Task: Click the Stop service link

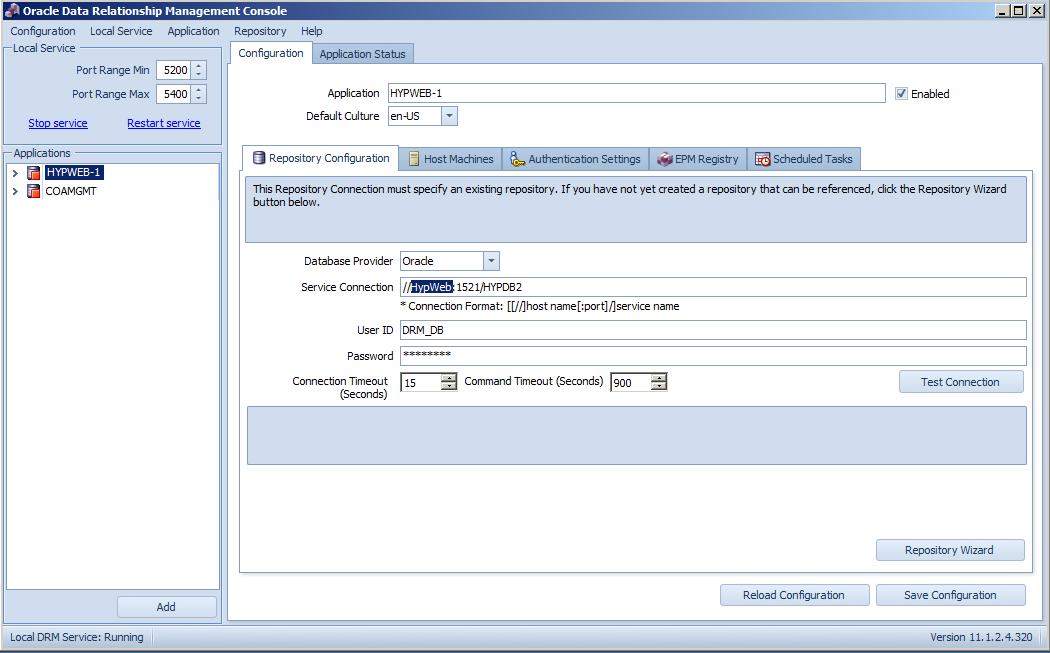Action: pos(58,124)
